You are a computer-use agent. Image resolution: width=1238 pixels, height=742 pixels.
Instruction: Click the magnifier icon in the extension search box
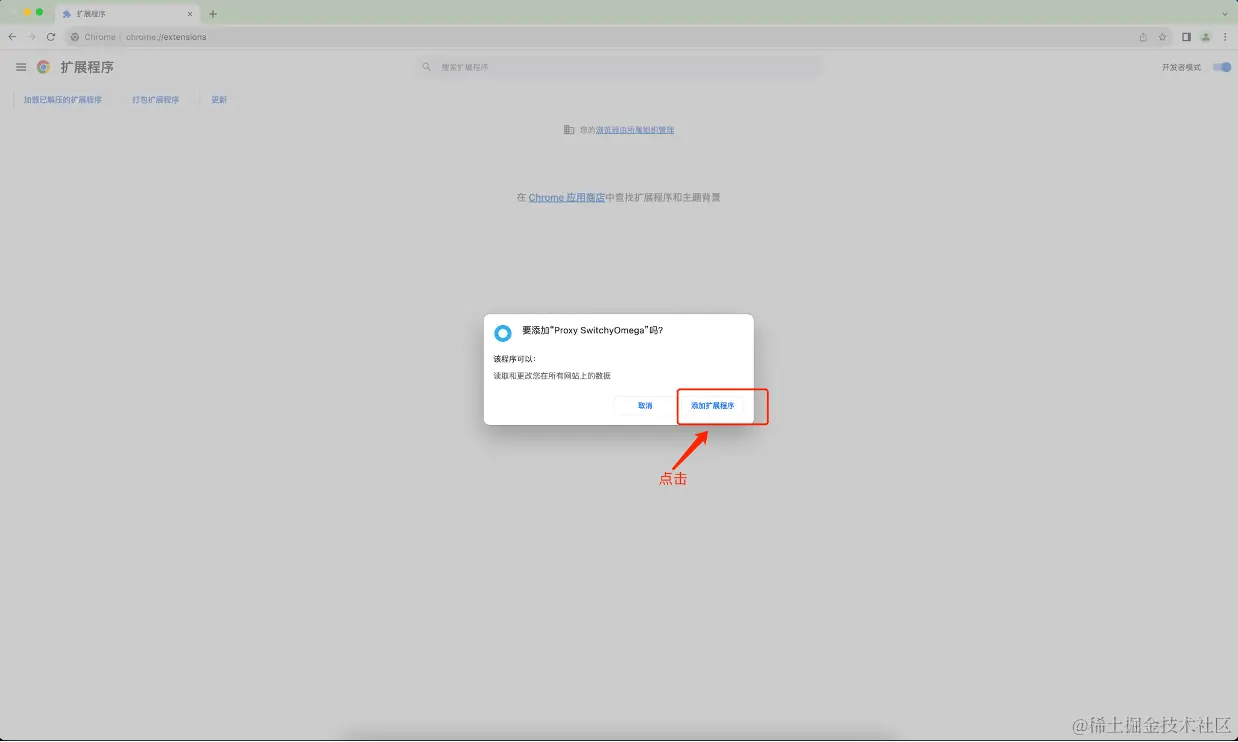click(x=427, y=67)
